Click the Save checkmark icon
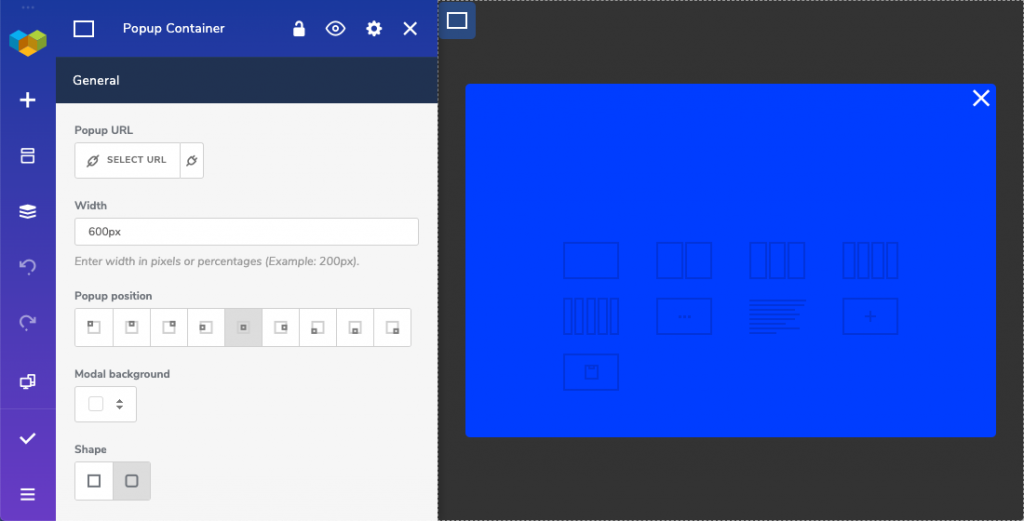 click(x=27, y=439)
